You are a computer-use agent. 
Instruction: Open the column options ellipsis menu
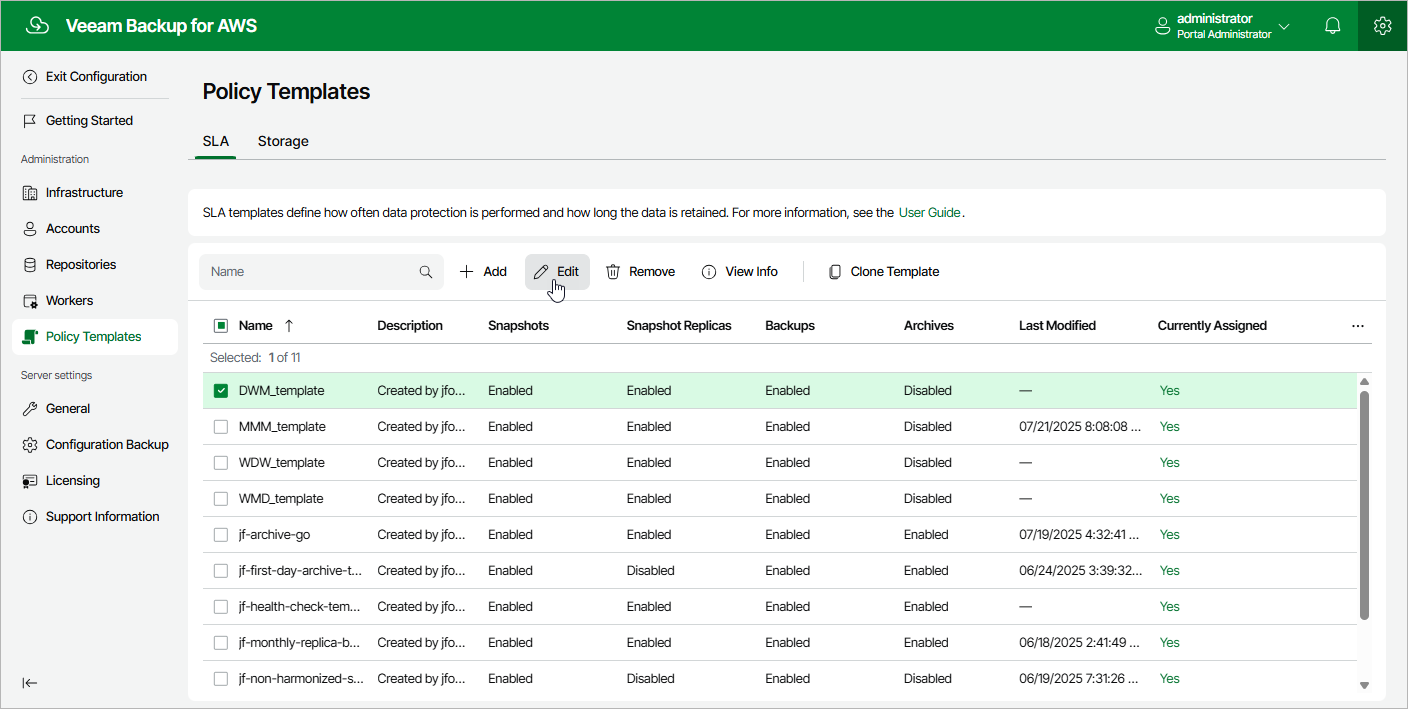click(1357, 326)
